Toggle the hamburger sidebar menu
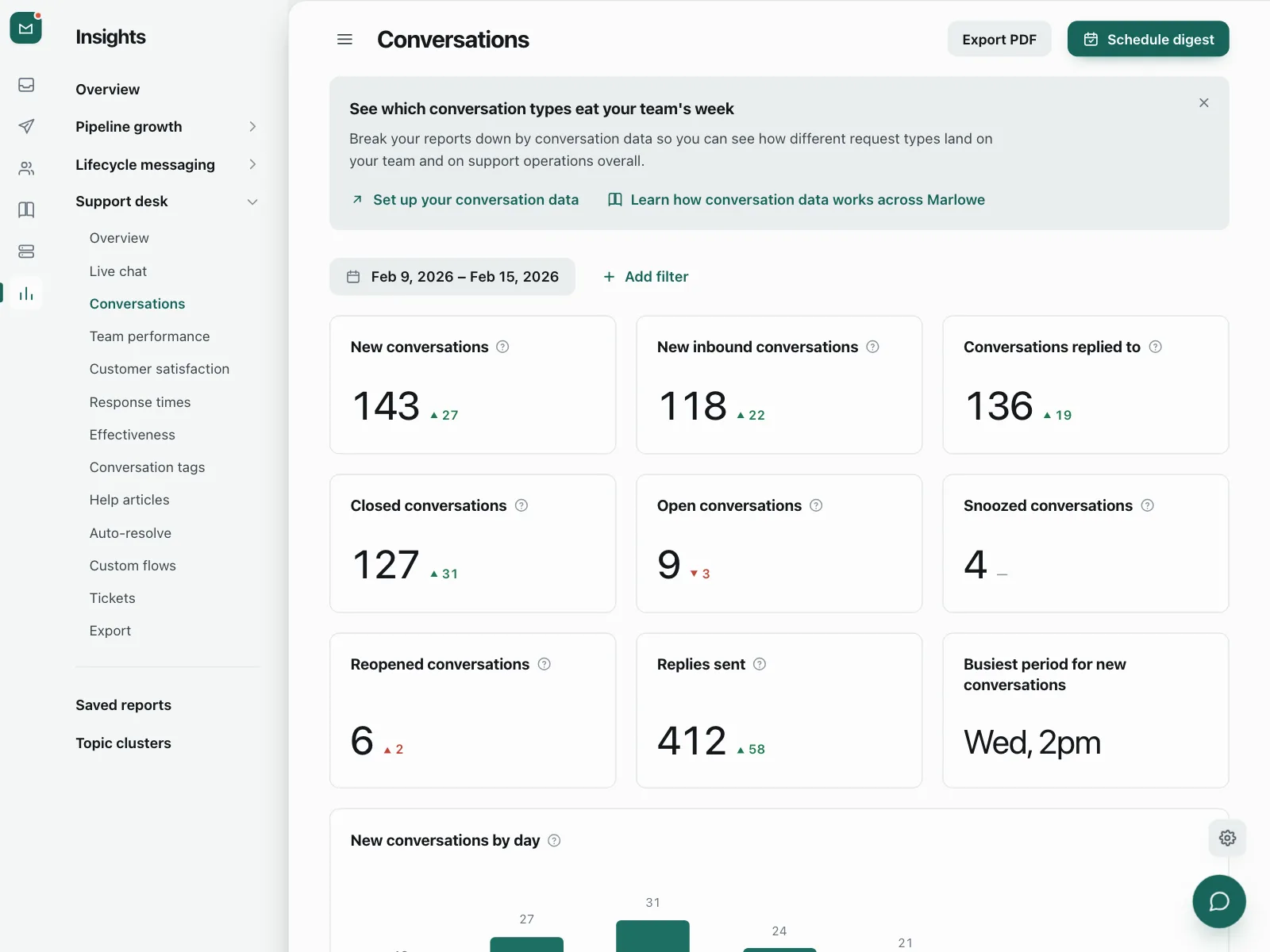Image resolution: width=1270 pixels, height=952 pixels. pyautogui.click(x=344, y=39)
